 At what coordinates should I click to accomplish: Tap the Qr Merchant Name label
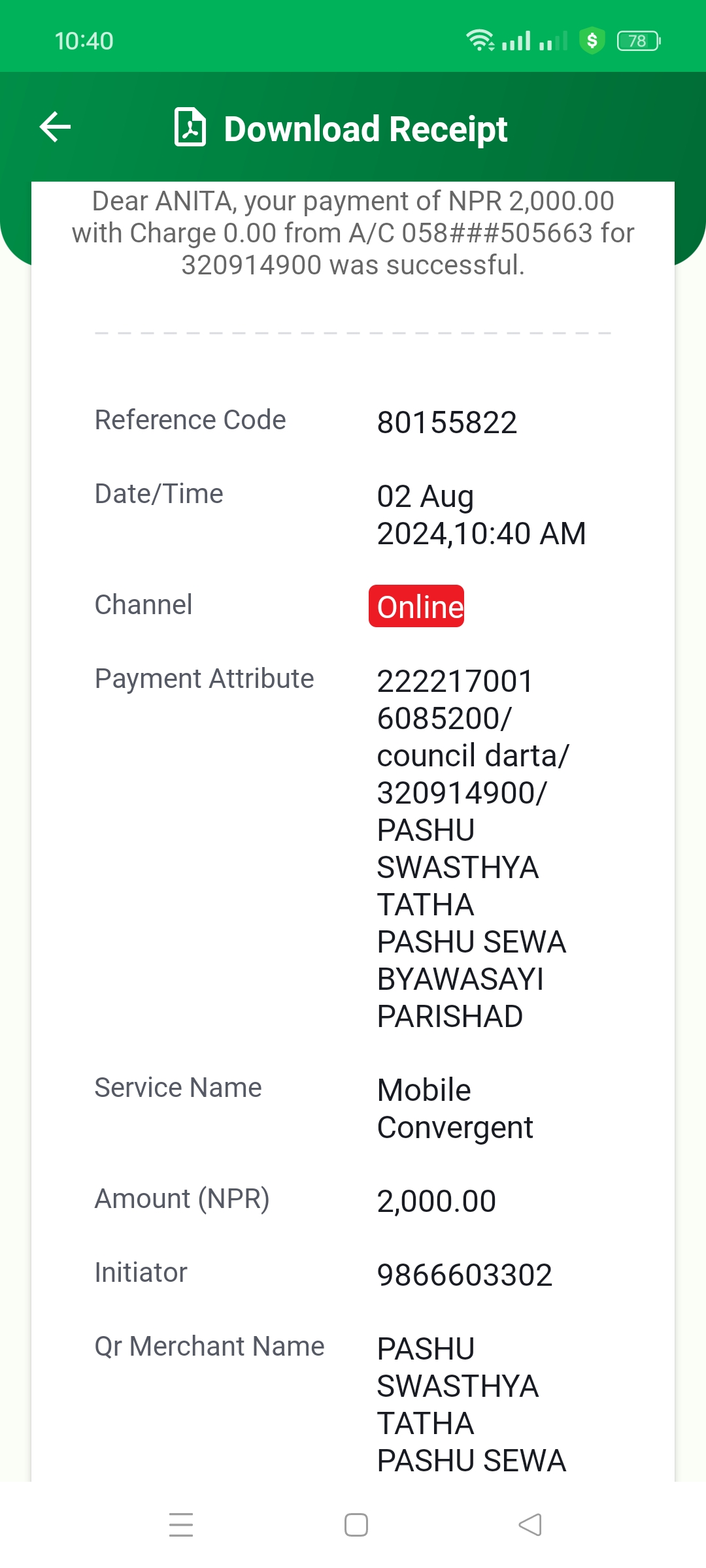(210, 1346)
